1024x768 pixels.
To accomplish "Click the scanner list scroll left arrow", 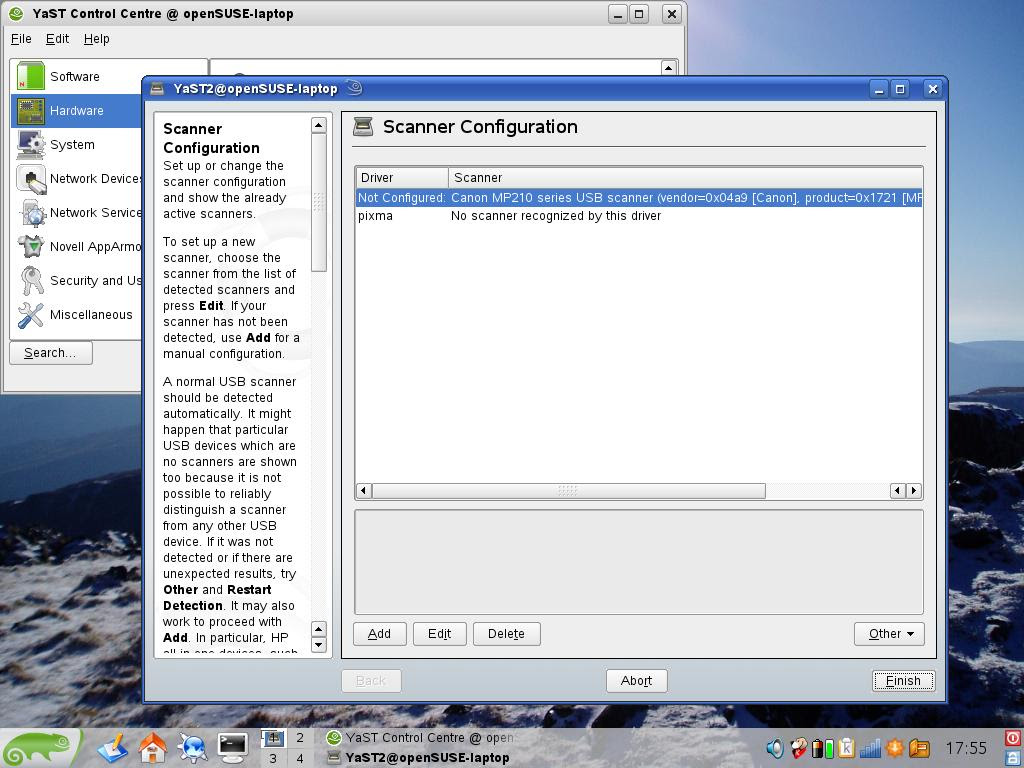I will [x=364, y=490].
